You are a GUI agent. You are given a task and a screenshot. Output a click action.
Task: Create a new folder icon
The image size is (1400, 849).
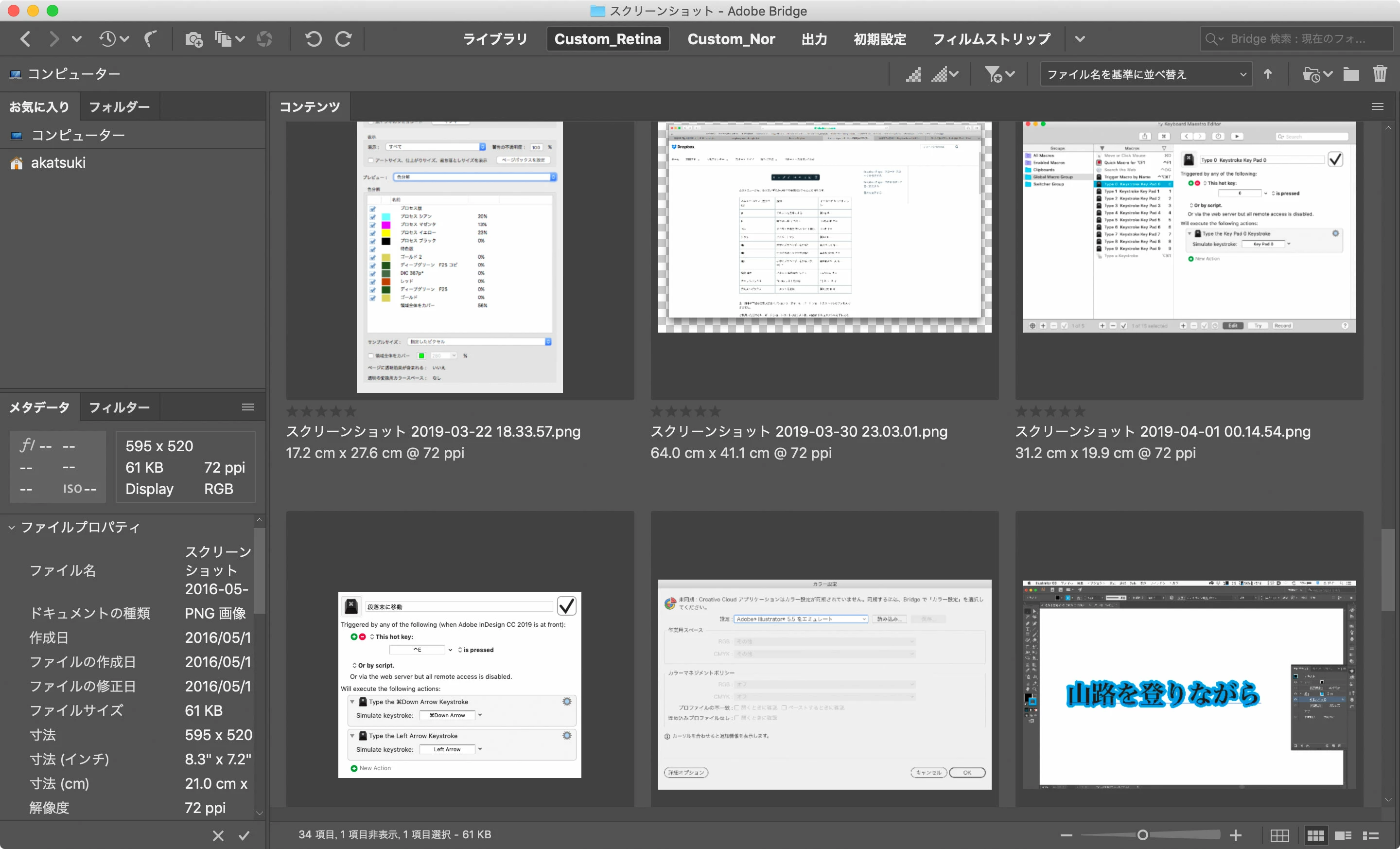(x=1350, y=74)
